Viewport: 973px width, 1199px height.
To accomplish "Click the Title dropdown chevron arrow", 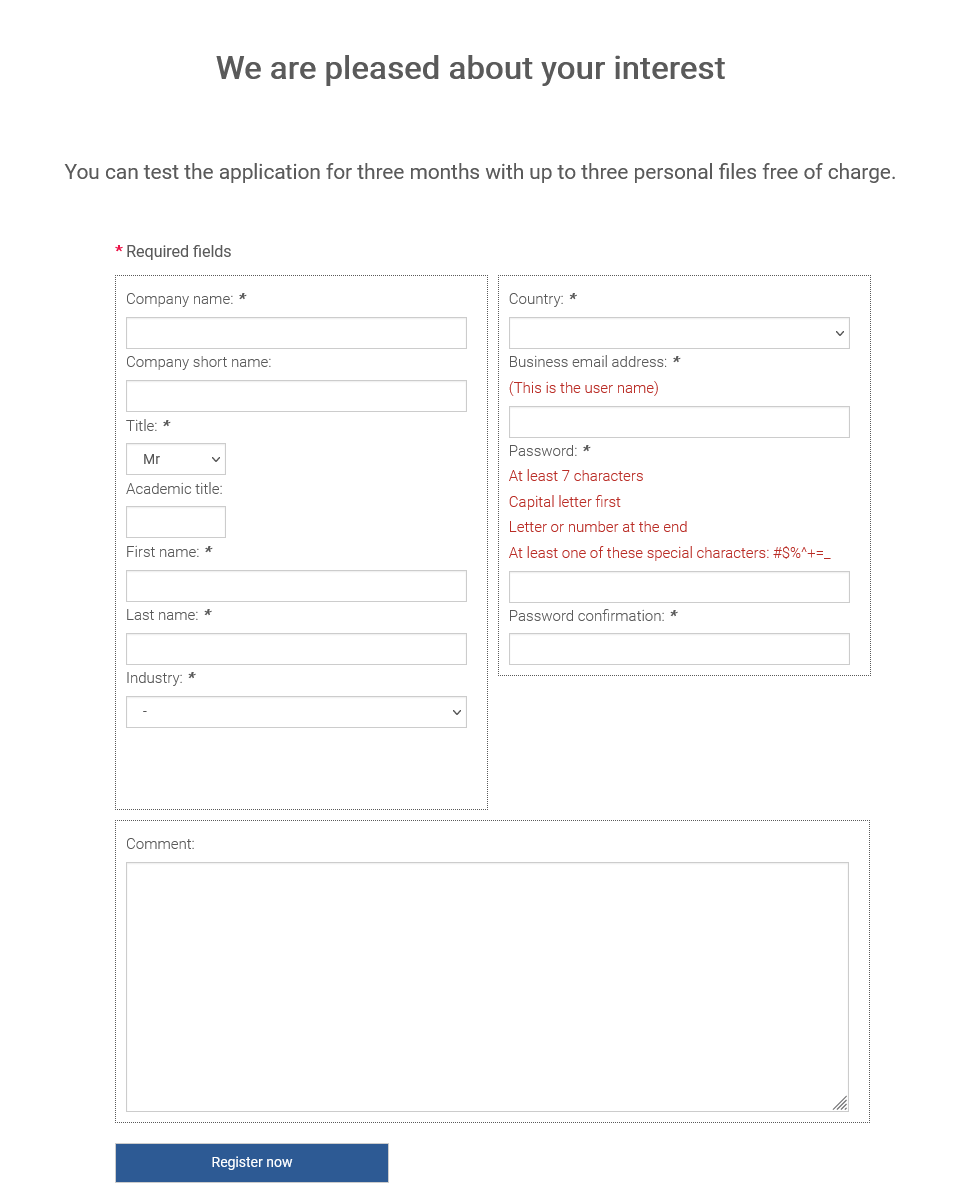I will (x=216, y=460).
